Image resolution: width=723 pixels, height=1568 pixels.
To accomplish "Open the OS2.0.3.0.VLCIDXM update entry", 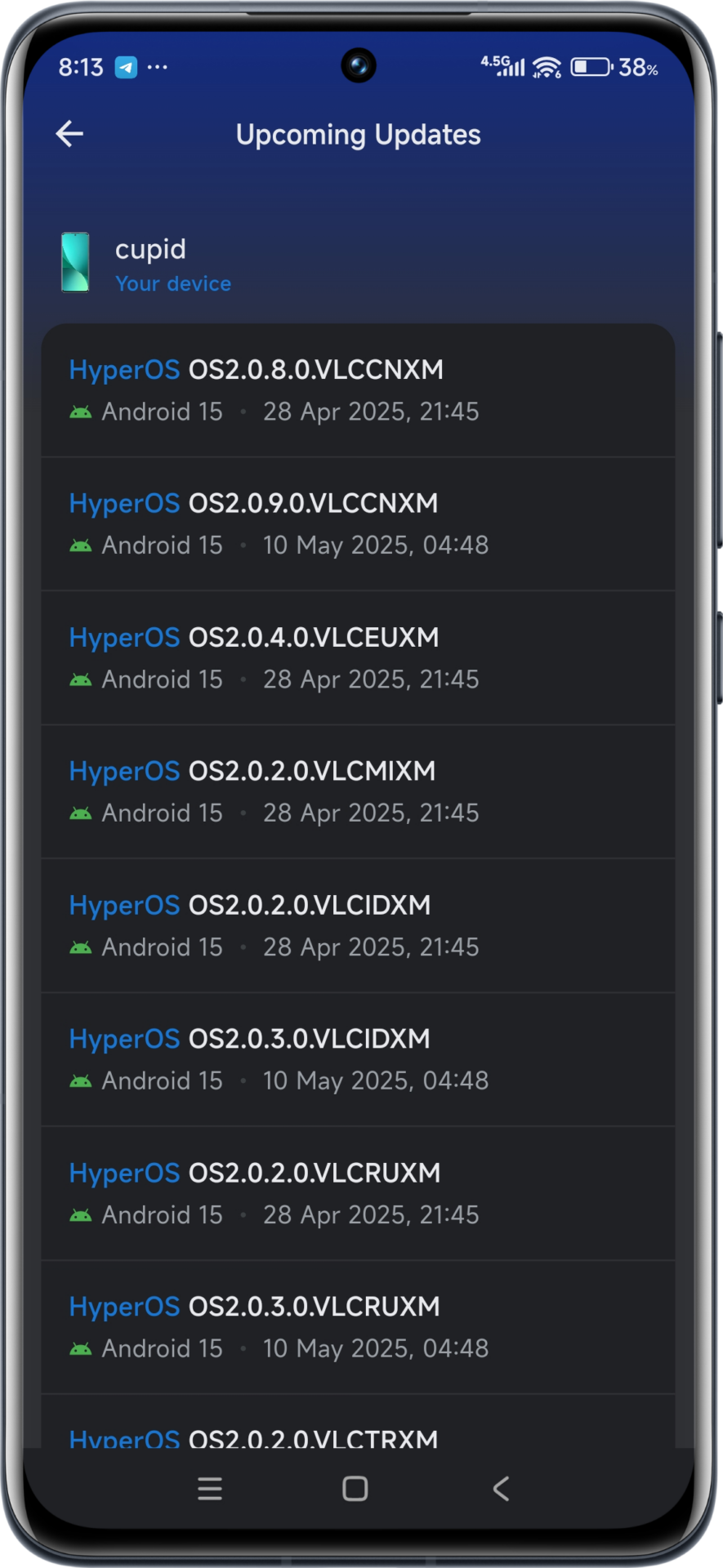I will coord(358,1060).
